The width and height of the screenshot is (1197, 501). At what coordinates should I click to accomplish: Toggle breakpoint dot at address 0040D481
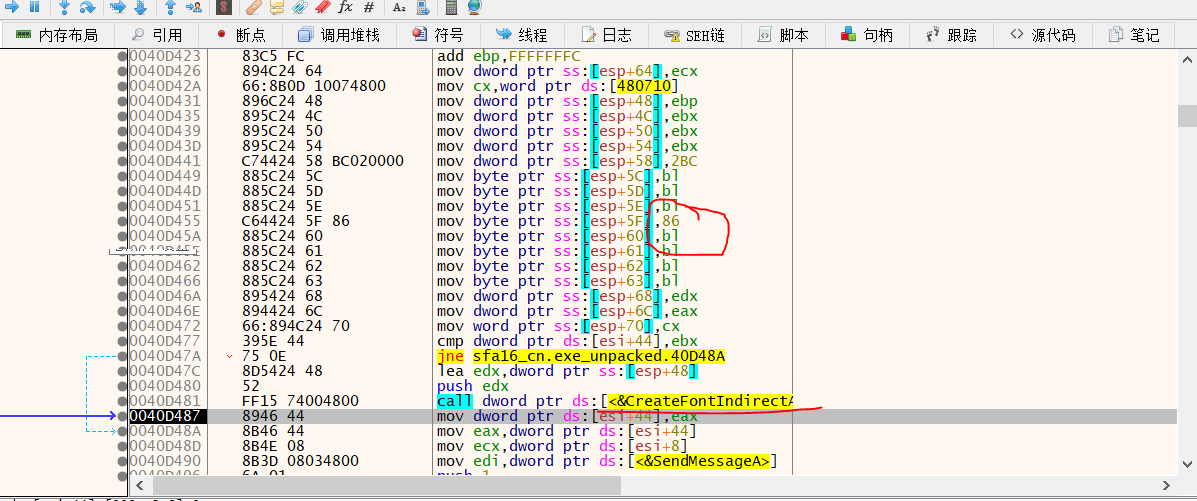pos(123,401)
